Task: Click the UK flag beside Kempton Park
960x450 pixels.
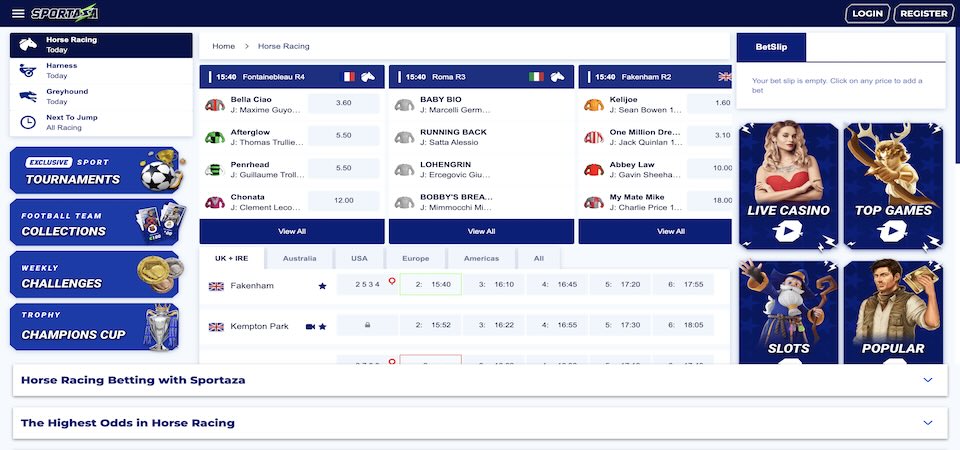Action: 216,327
